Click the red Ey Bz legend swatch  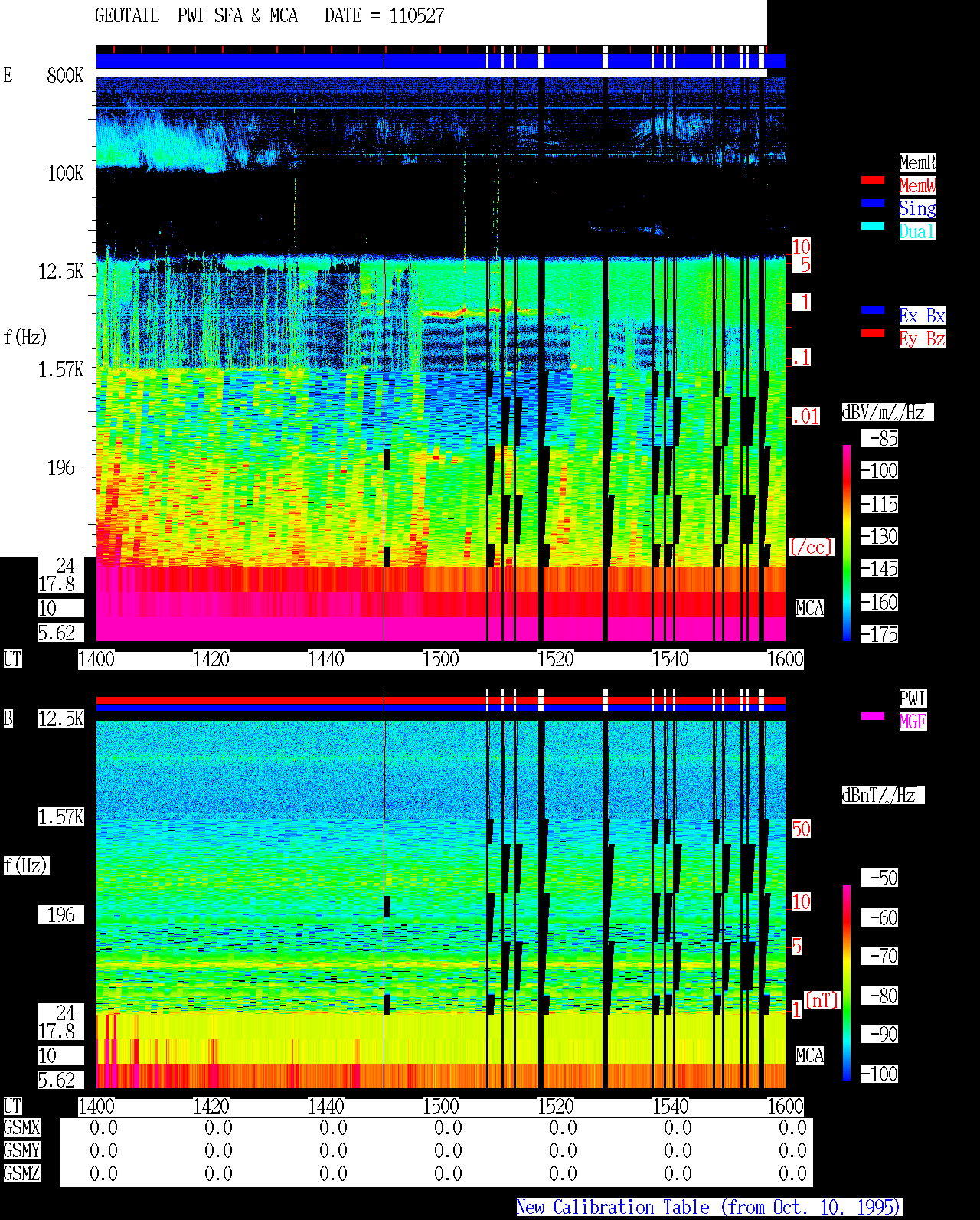873,333
